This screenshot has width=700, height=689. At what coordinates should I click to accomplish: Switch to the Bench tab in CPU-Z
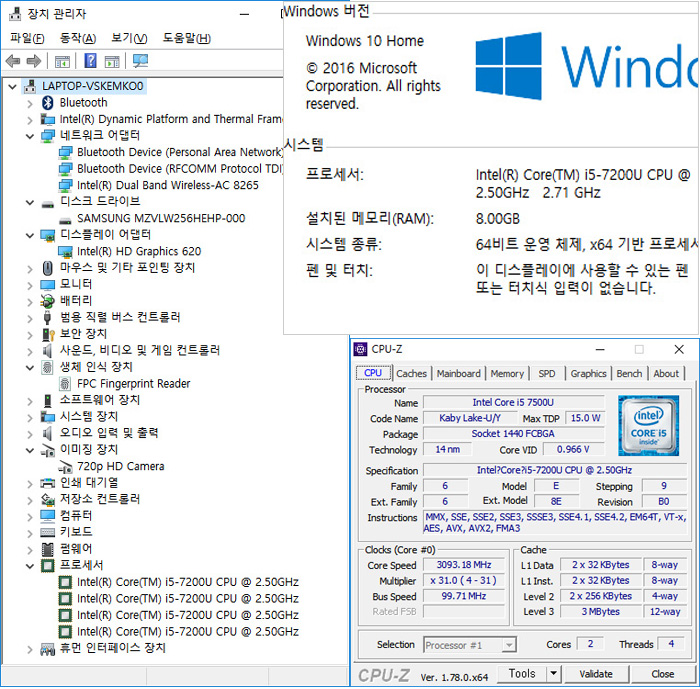[629, 373]
